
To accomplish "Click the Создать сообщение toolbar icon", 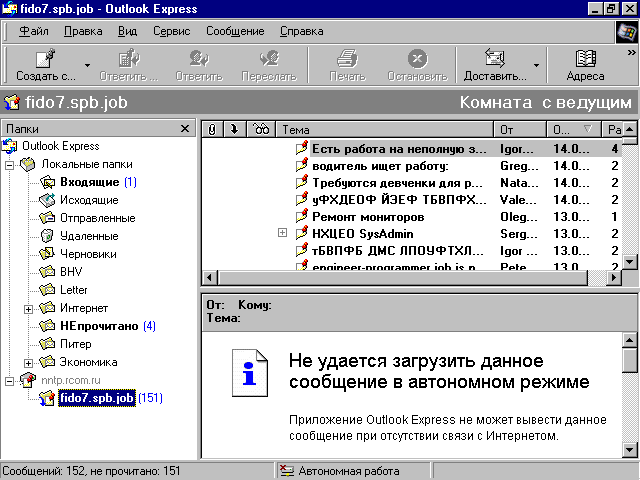I will pyautogui.click(x=45, y=59).
